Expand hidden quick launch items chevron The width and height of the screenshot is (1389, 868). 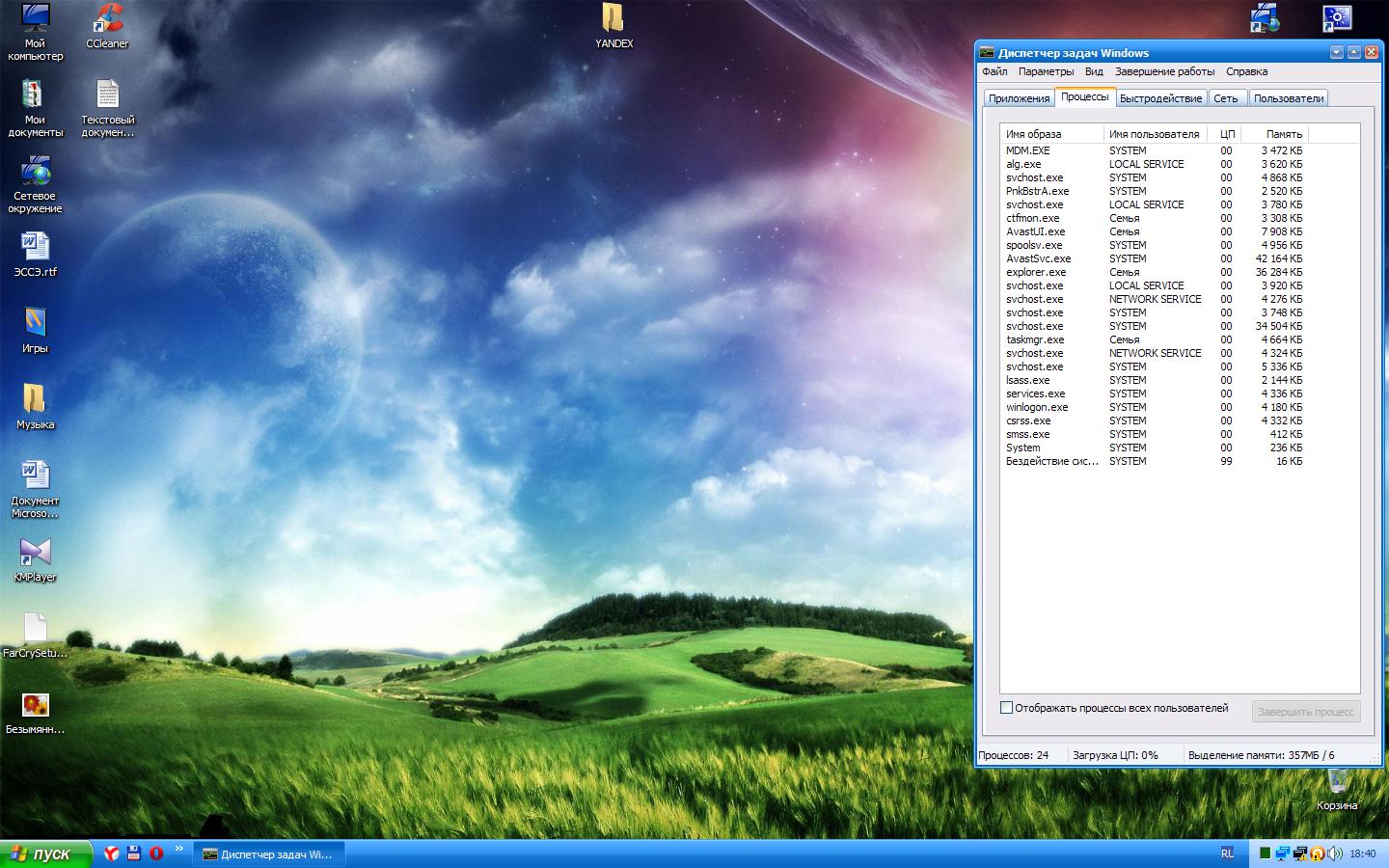pos(178,850)
